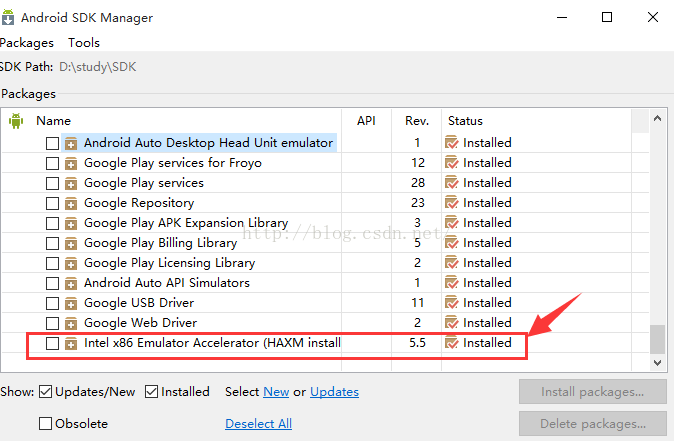Check the Google Play services rev 28 checkbox
The width and height of the screenshot is (674, 445).
click(52, 183)
